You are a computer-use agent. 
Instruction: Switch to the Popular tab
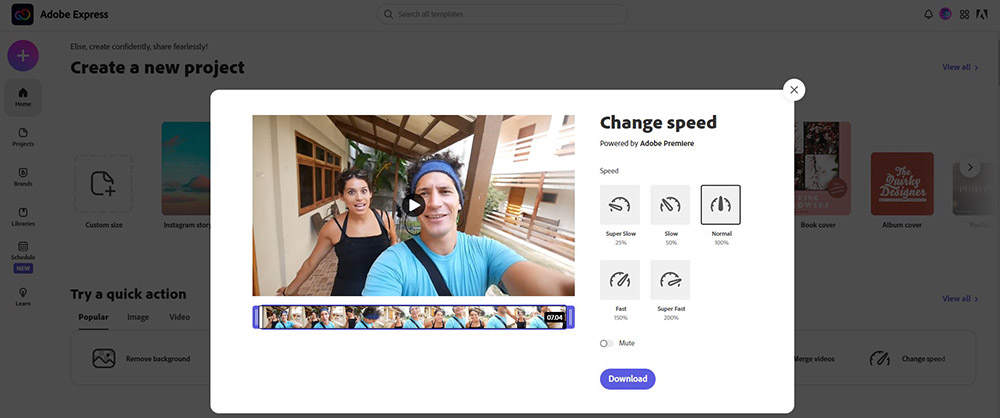click(x=93, y=317)
